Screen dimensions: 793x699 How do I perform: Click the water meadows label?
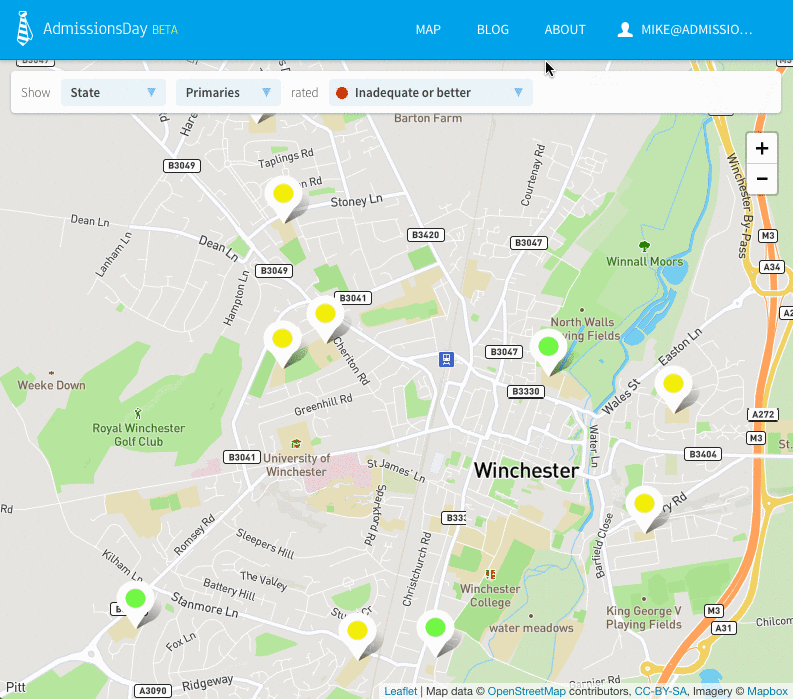pos(531,628)
